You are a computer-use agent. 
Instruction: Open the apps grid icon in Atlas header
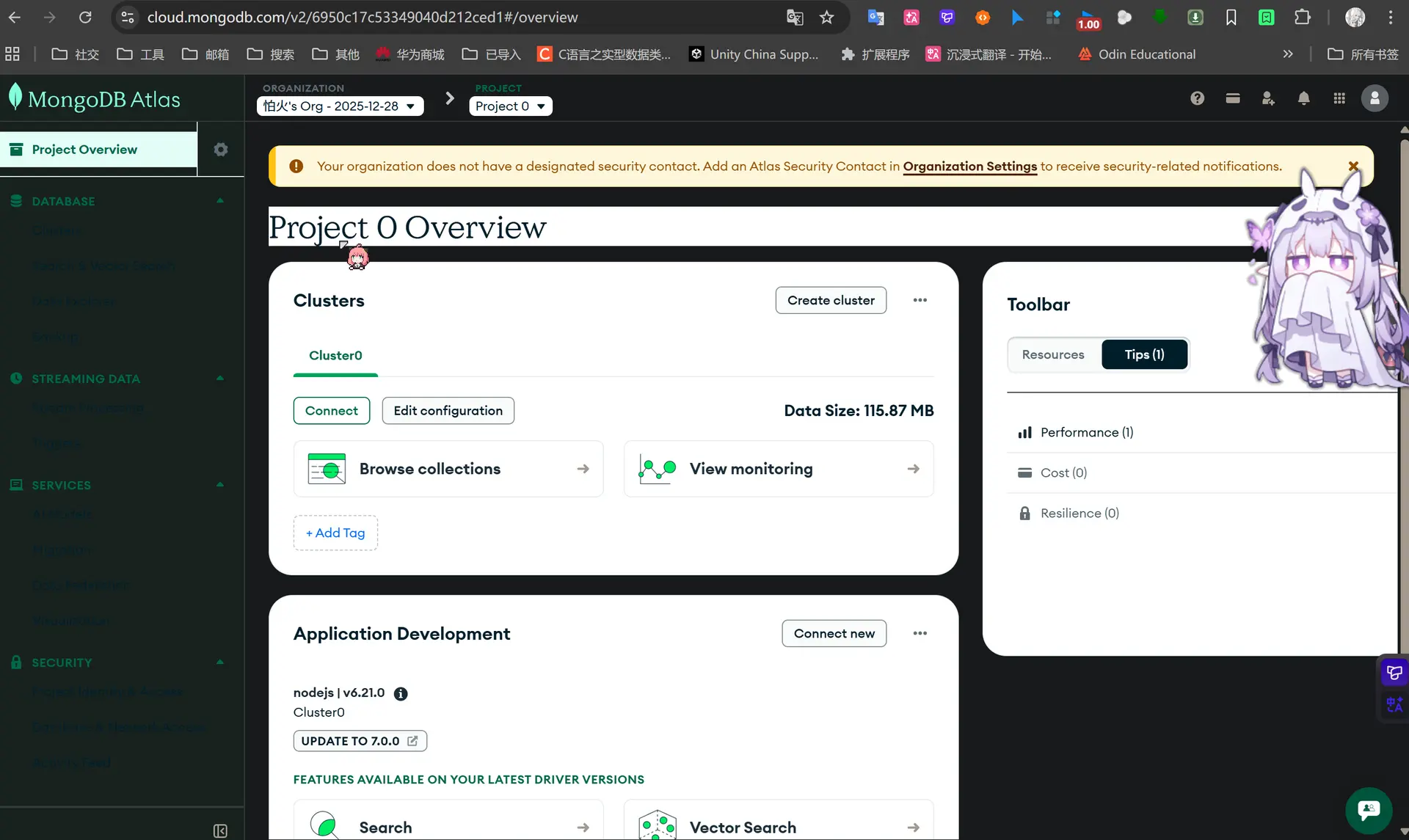point(1339,98)
